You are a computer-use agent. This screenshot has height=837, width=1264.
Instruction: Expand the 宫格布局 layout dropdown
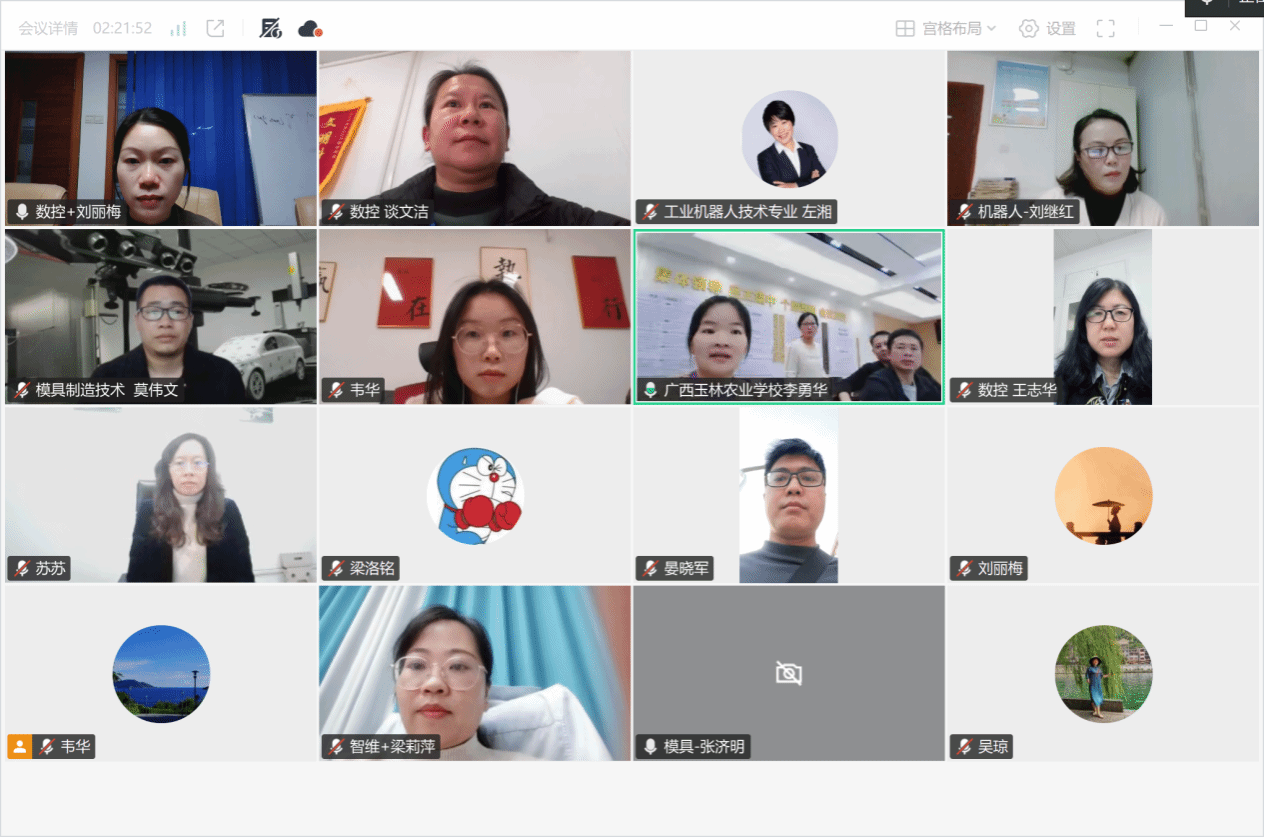[946, 29]
